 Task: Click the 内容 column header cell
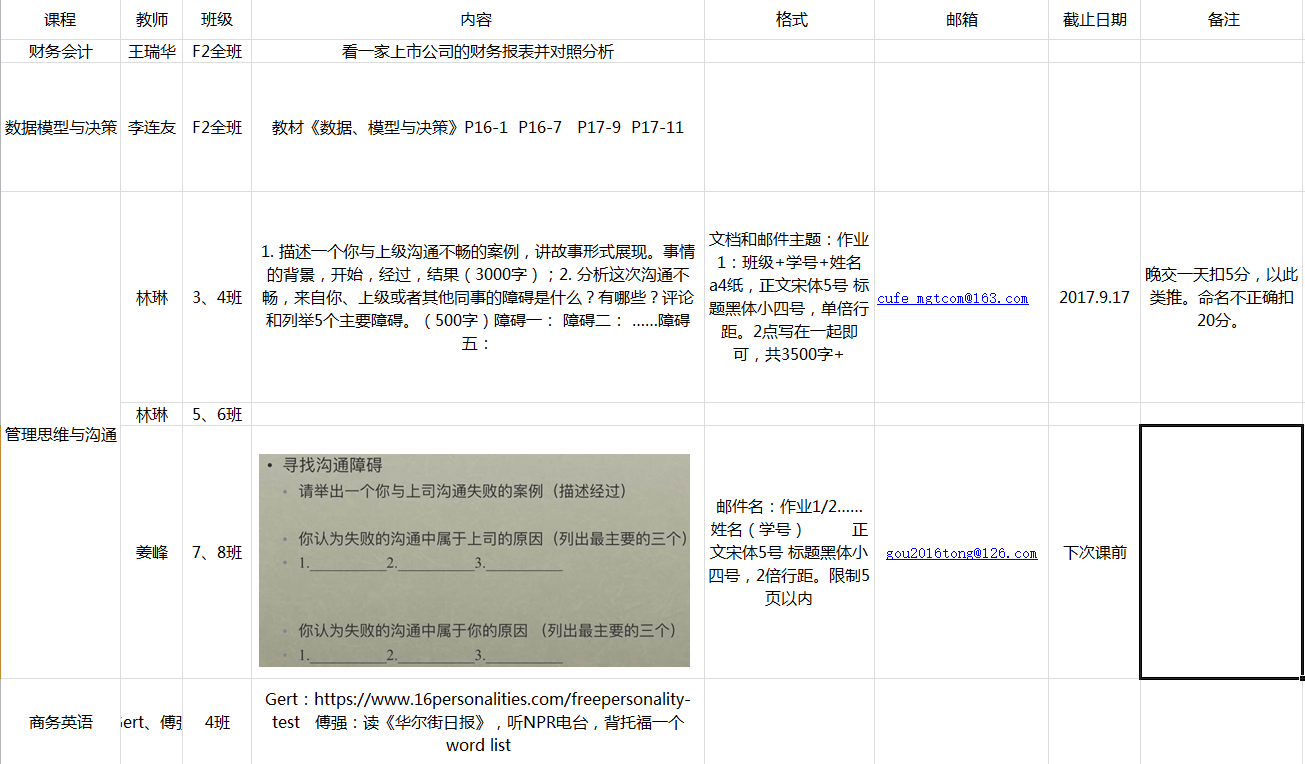point(477,20)
